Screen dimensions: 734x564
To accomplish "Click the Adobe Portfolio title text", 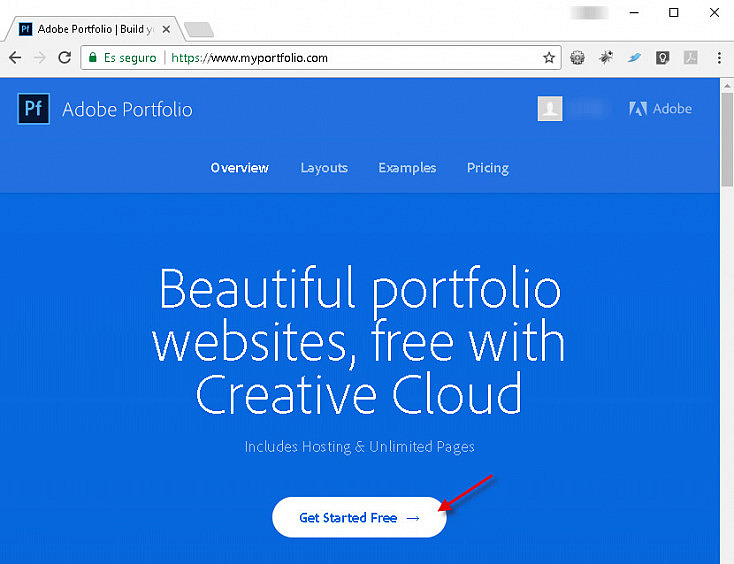I will (x=127, y=110).
